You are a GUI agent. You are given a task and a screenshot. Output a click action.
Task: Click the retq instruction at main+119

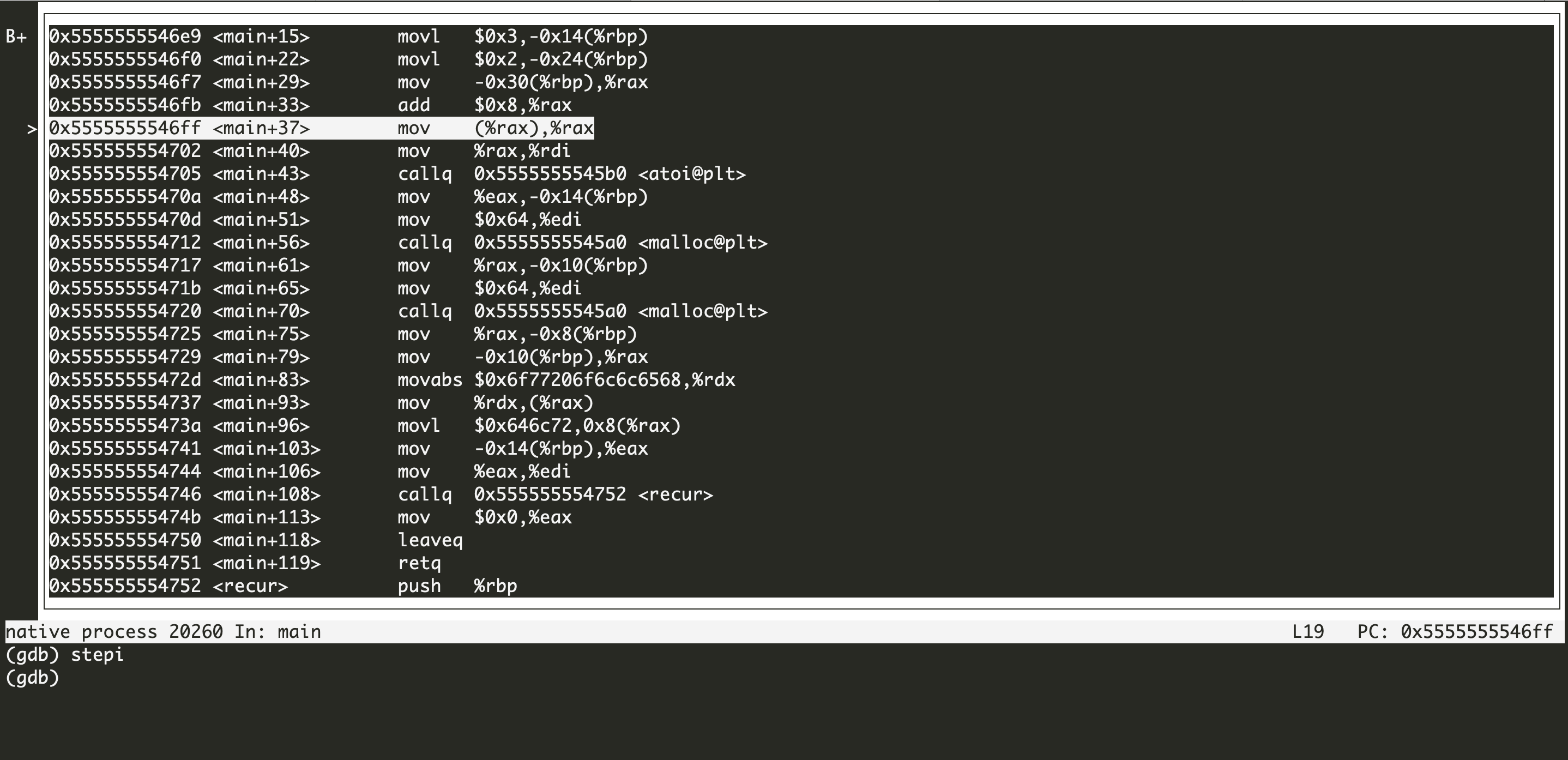(x=419, y=564)
